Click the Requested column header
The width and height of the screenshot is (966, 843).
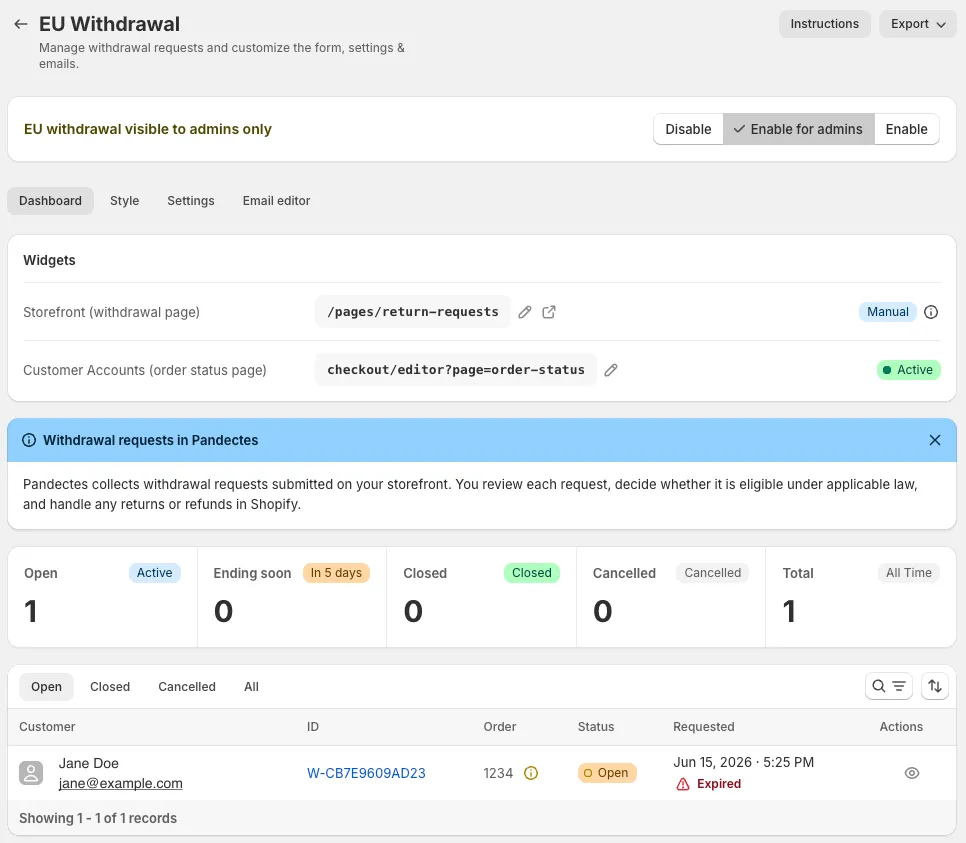tap(704, 727)
